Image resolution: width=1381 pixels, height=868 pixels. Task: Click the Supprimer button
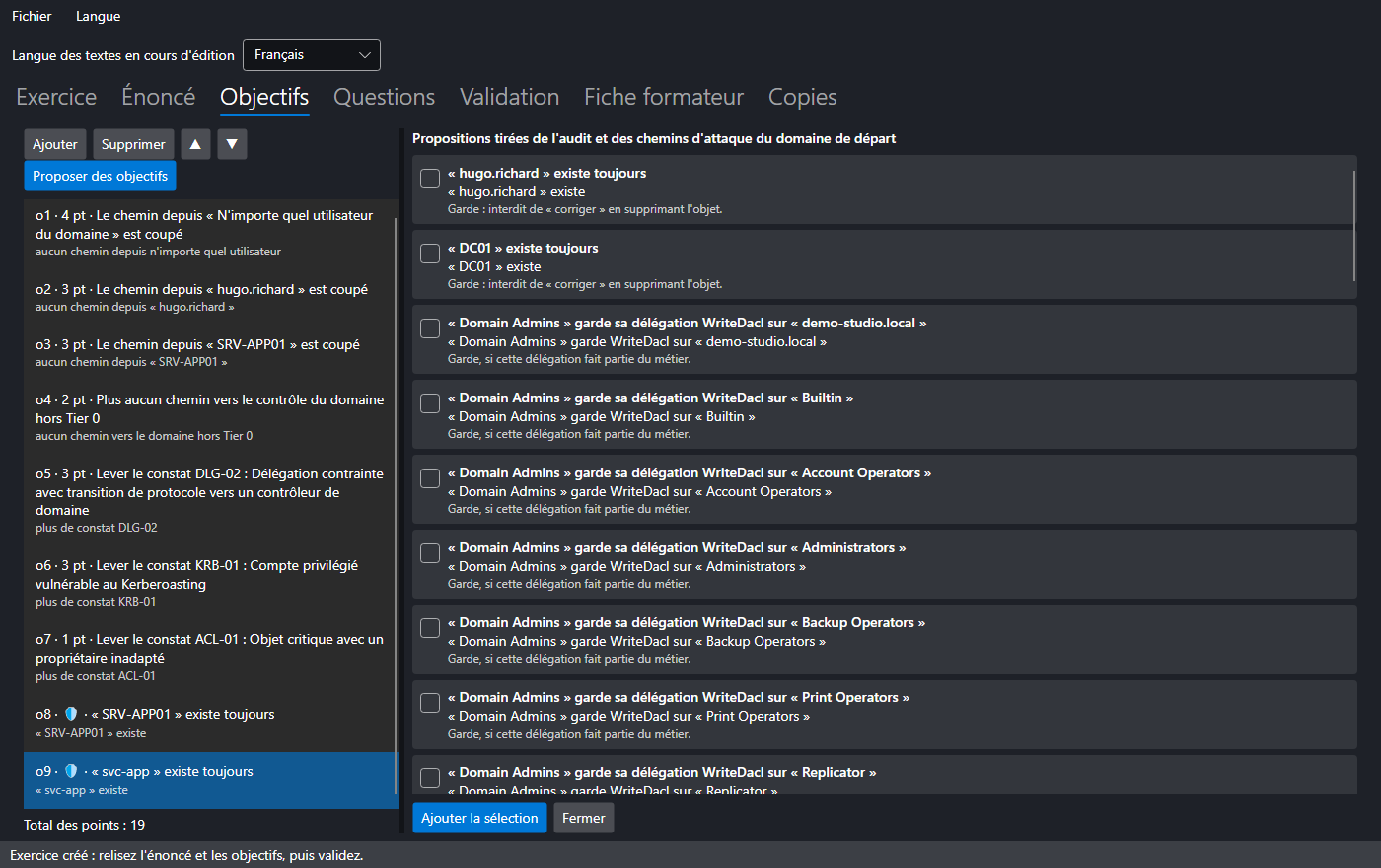[133, 144]
